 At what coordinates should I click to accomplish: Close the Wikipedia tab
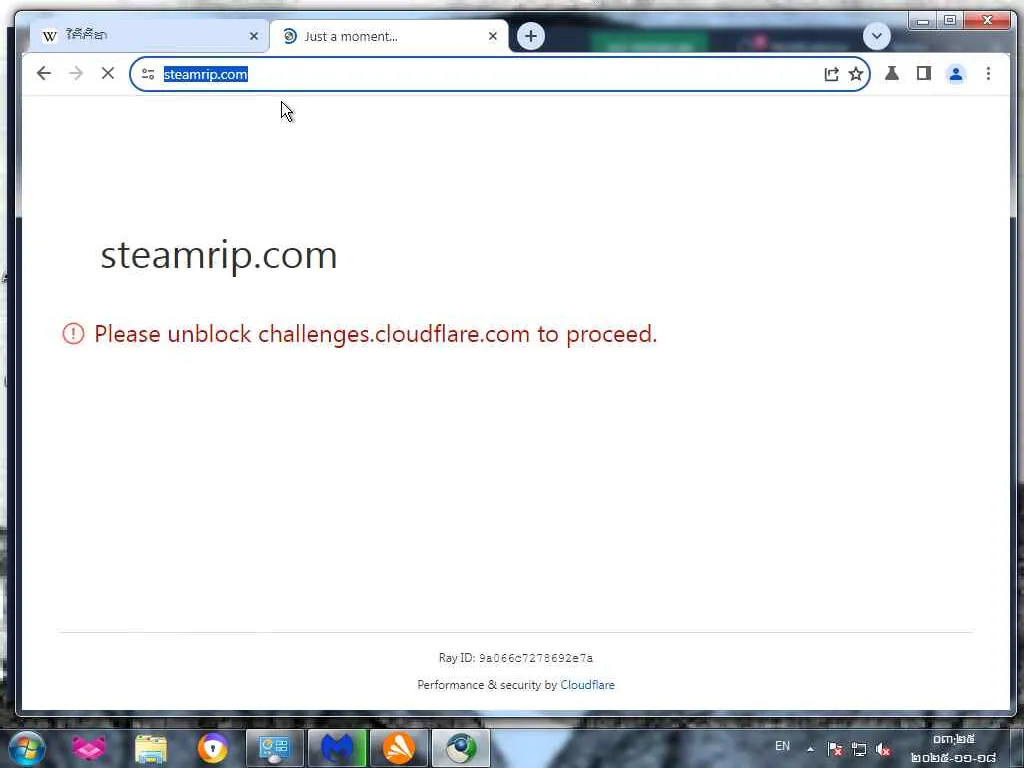[254, 37]
